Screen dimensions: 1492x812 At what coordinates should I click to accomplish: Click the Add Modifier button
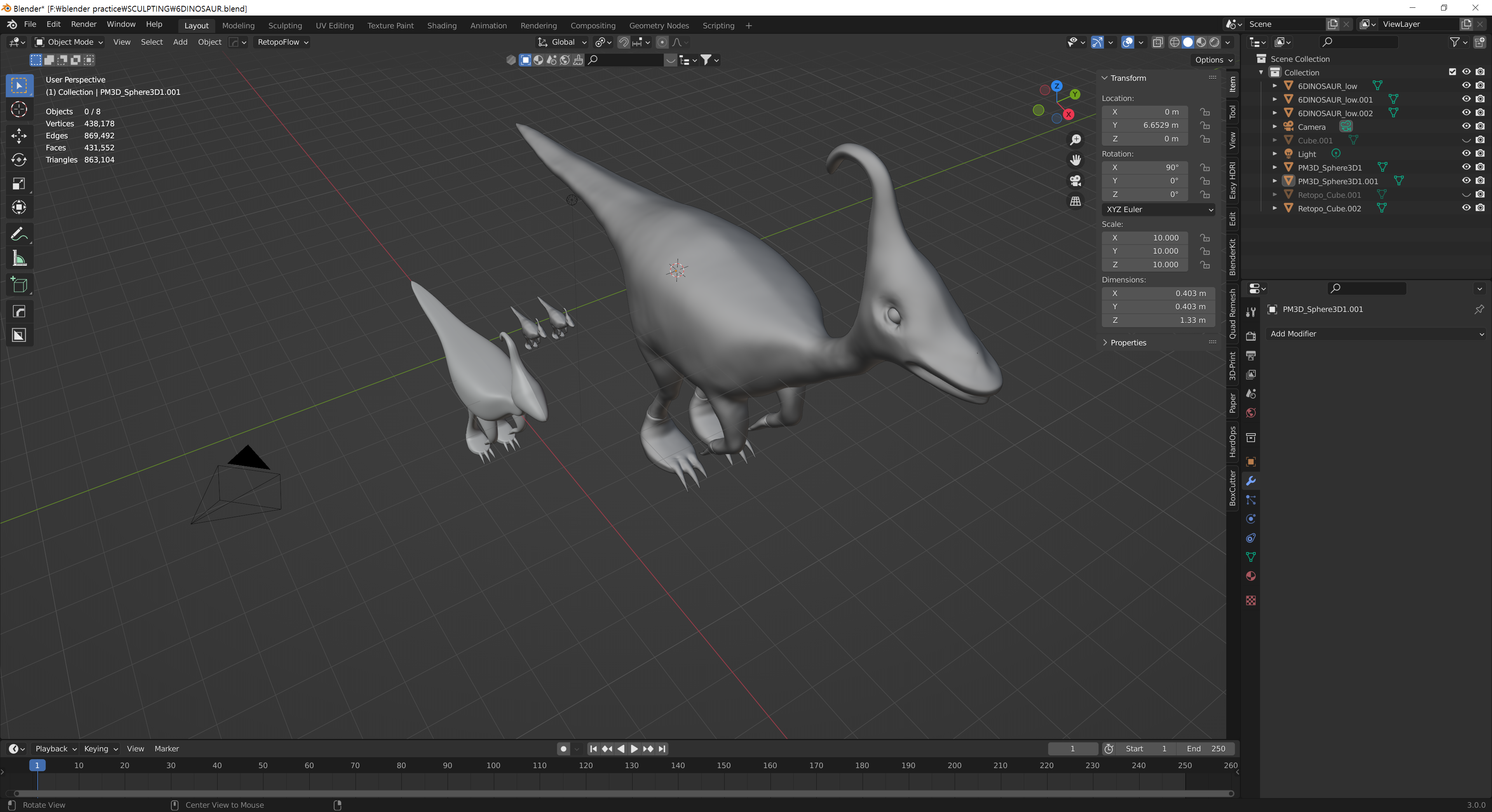pyautogui.click(x=1376, y=334)
